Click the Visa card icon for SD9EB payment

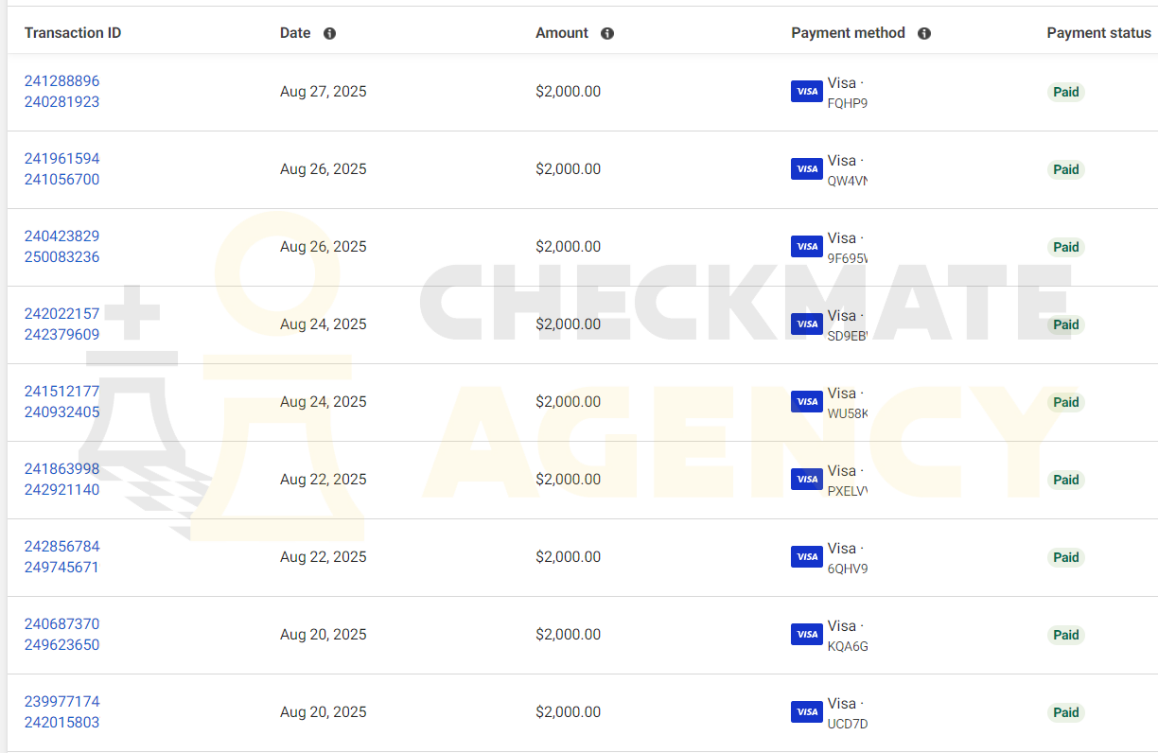click(x=806, y=324)
